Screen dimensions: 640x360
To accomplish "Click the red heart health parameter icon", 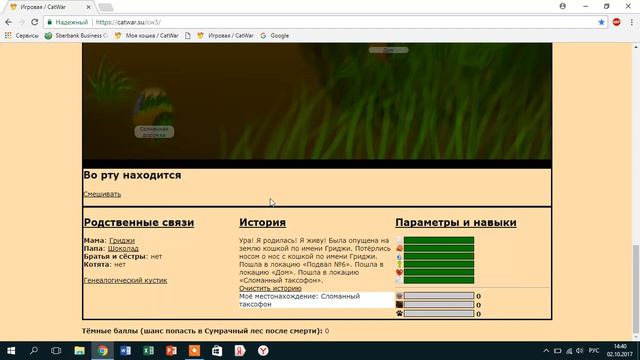I will (x=399, y=272).
